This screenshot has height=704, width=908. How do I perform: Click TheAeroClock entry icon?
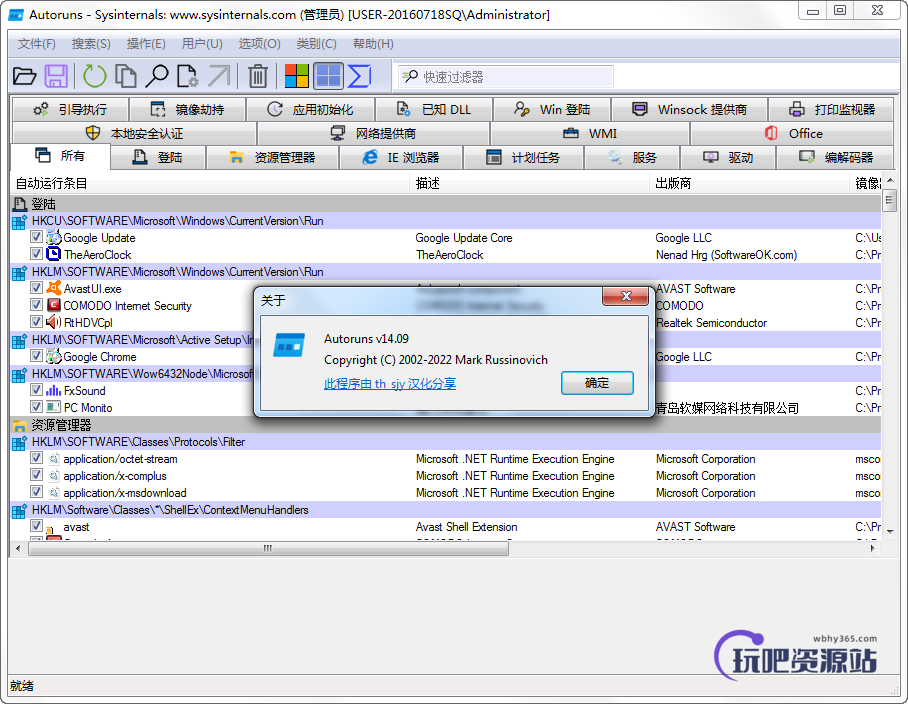tap(53, 254)
